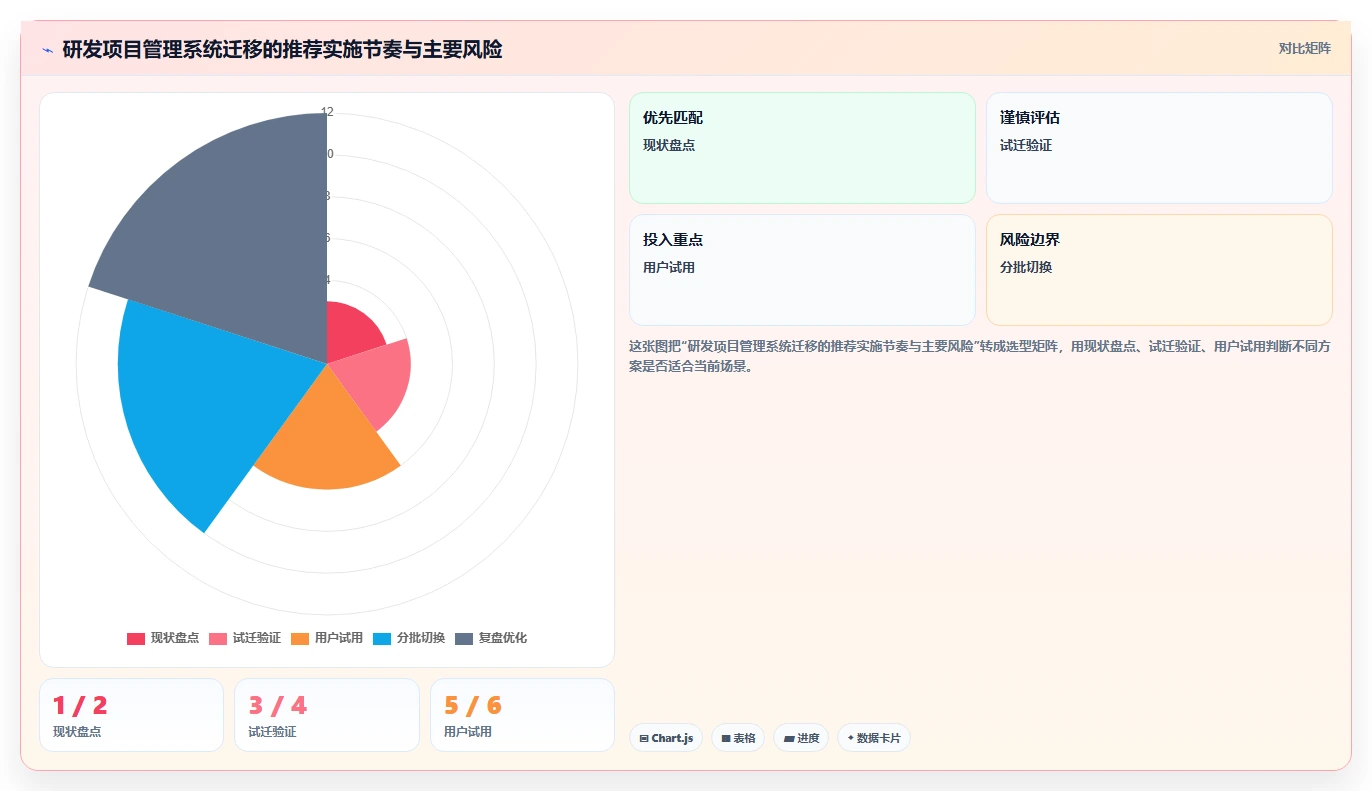This screenshot has width=1372, height=791.
Task: Click the description paragraph starting 这张图把
Action: click(x=979, y=356)
